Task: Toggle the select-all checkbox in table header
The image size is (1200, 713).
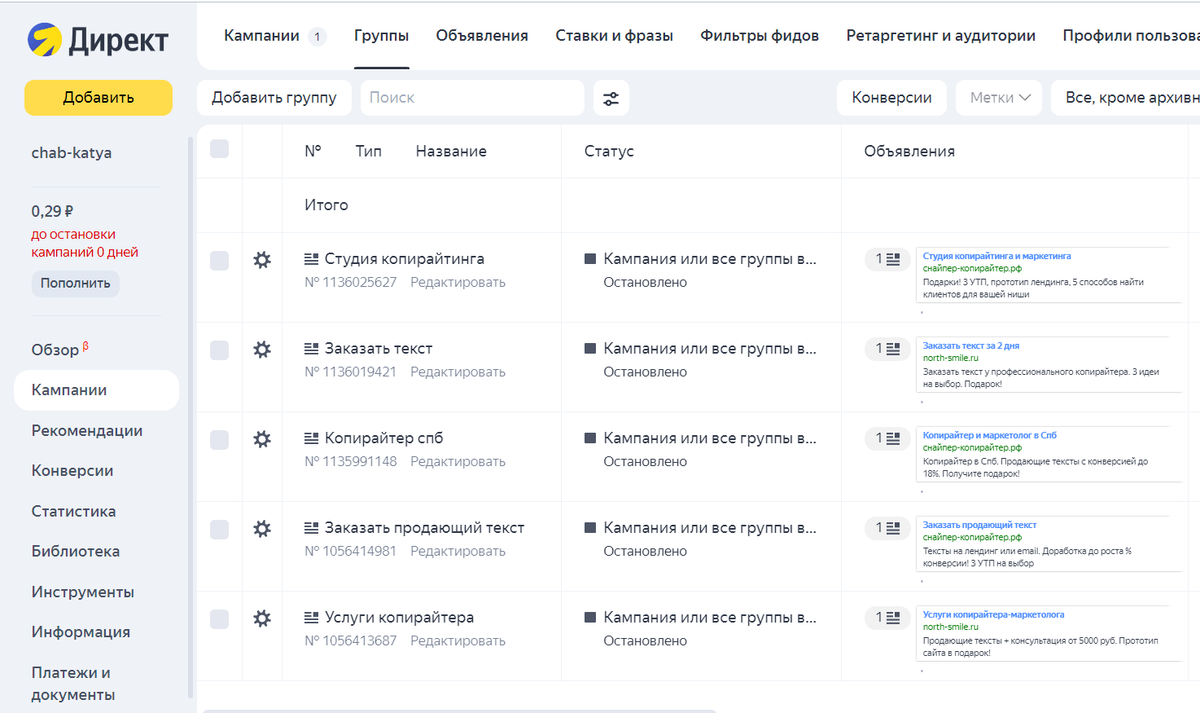Action: (x=219, y=149)
